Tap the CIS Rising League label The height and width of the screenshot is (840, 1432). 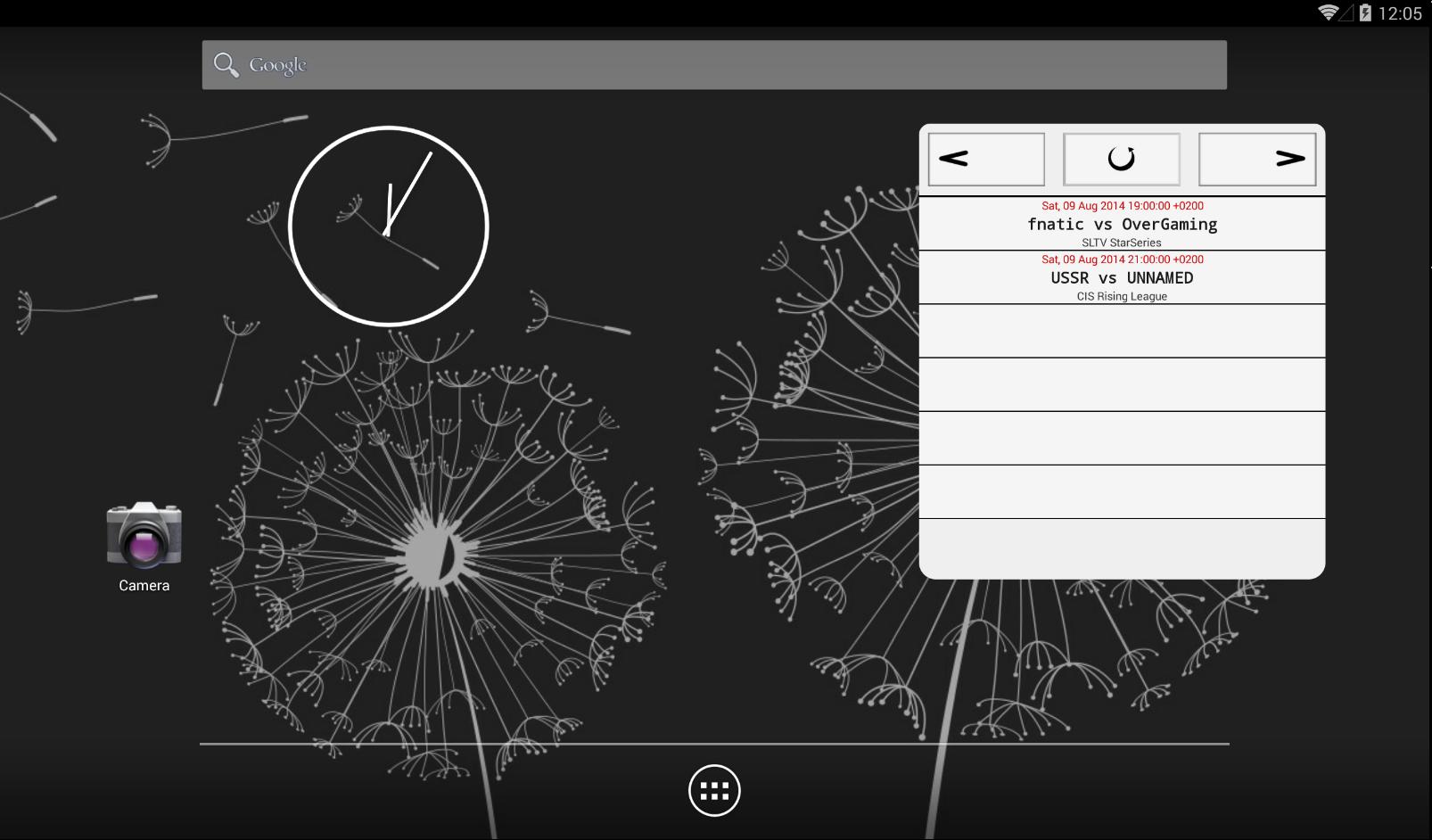point(1122,296)
